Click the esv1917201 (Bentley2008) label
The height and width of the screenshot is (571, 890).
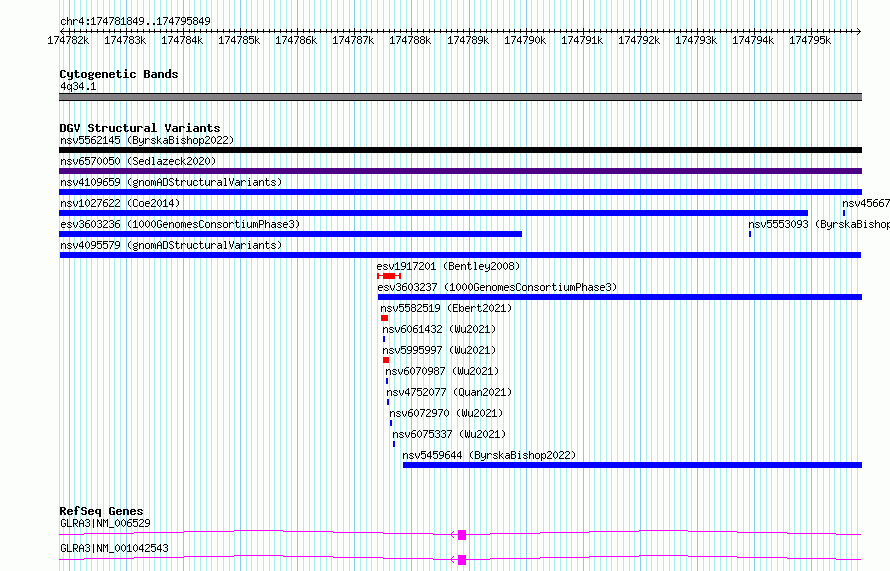(x=448, y=266)
